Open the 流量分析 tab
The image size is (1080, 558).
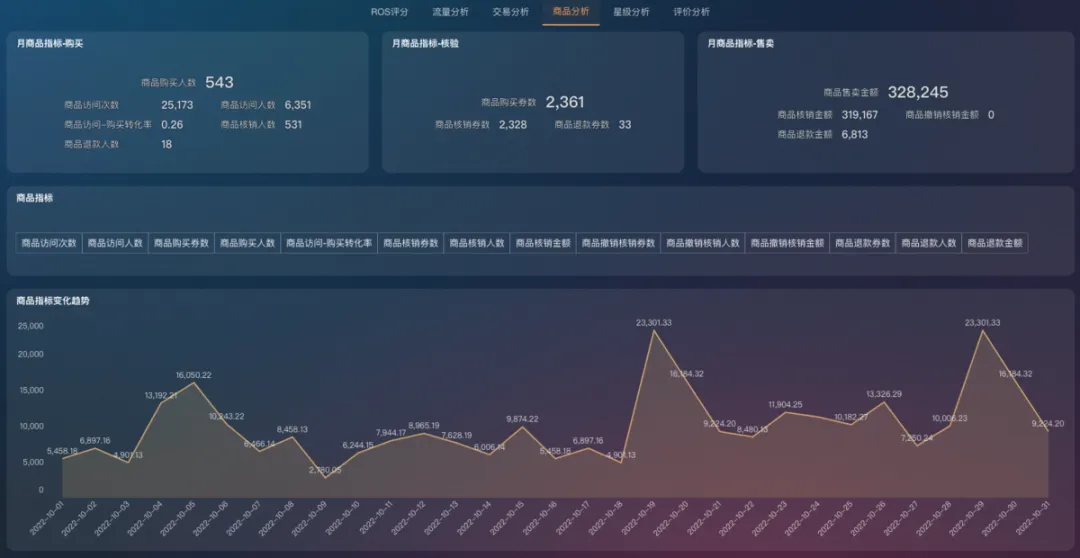pos(450,12)
